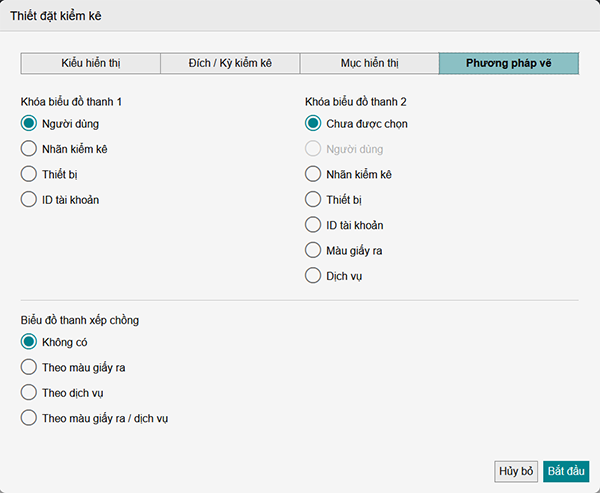Pick the Theo dịch vụ stacking option

click(x=29, y=393)
